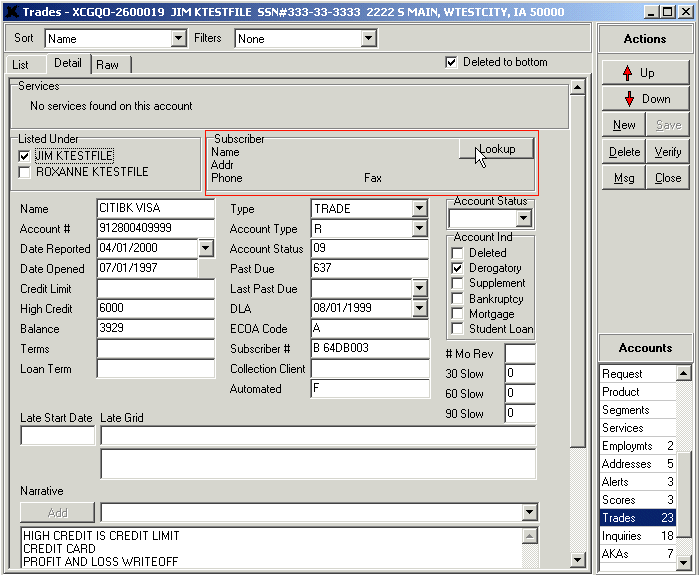Select Product in Accounts list
The image size is (699, 575).
[x=637, y=392]
